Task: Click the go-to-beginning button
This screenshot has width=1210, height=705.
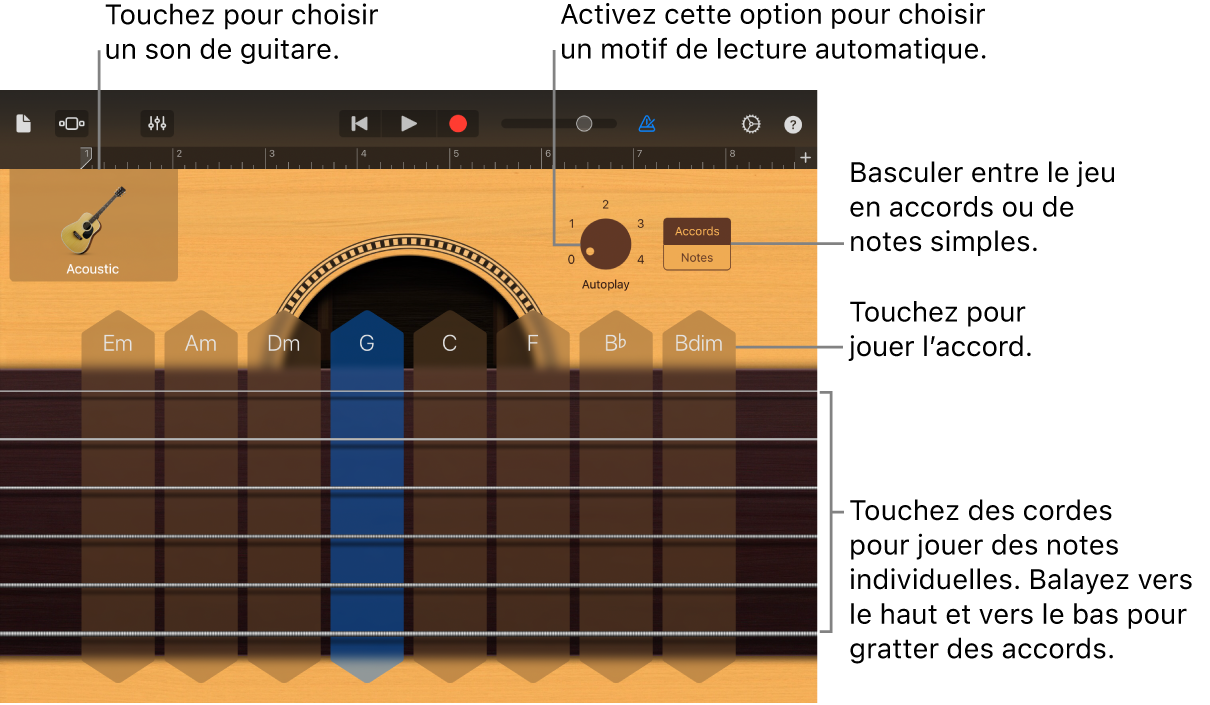Action: point(359,123)
